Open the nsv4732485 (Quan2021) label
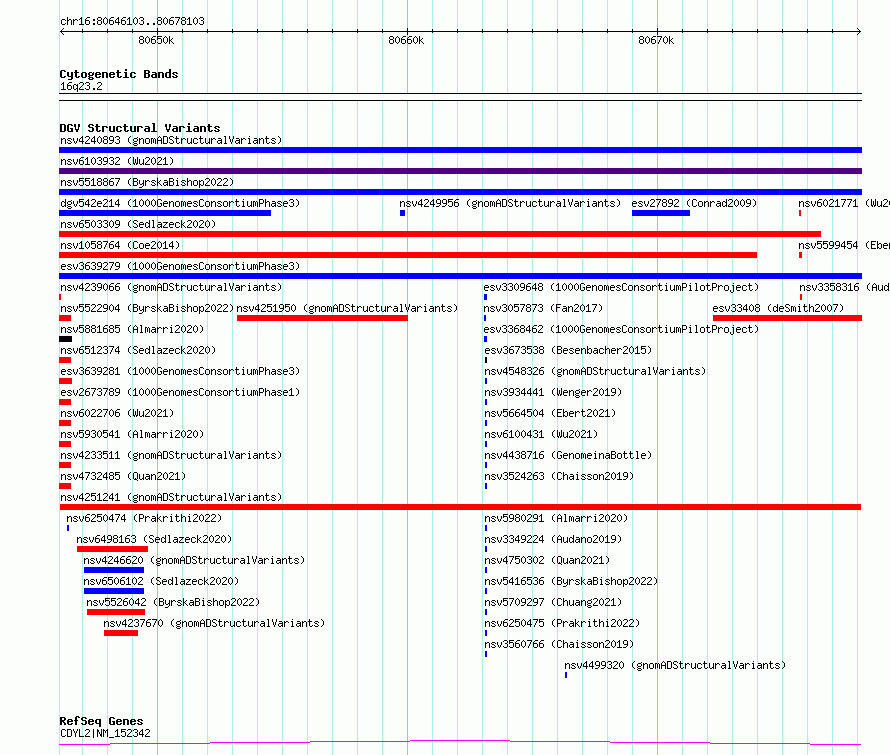Image resolution: width=890 pixels, height=755 pixels. (x=123, y=476)
